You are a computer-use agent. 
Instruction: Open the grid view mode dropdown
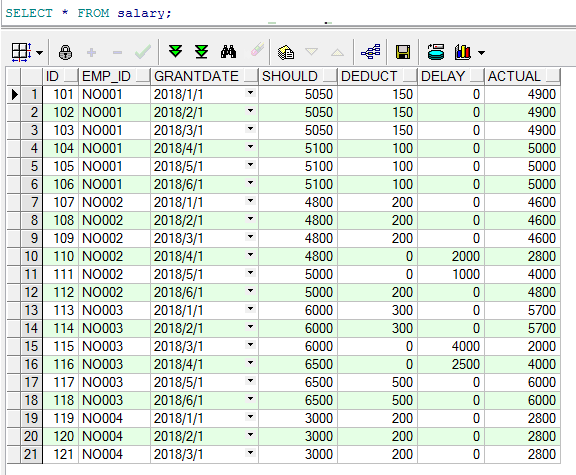39,53
